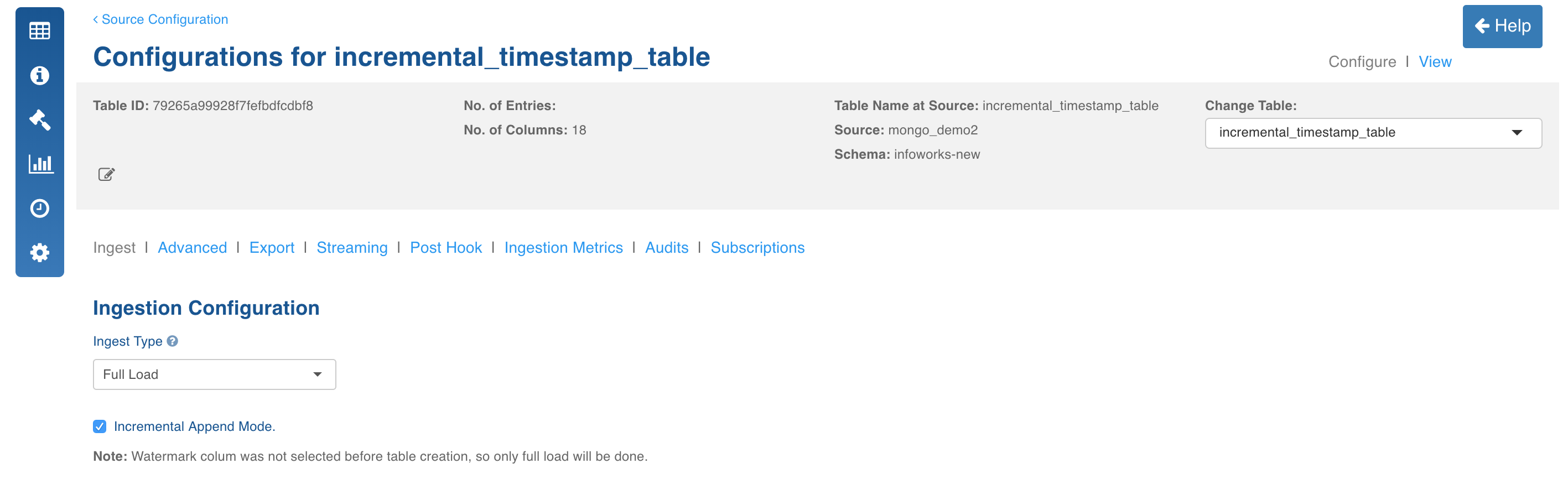Switch to the Streaming tab
Viewport: 1568px width, 479px height.
(x=352, y=248)
